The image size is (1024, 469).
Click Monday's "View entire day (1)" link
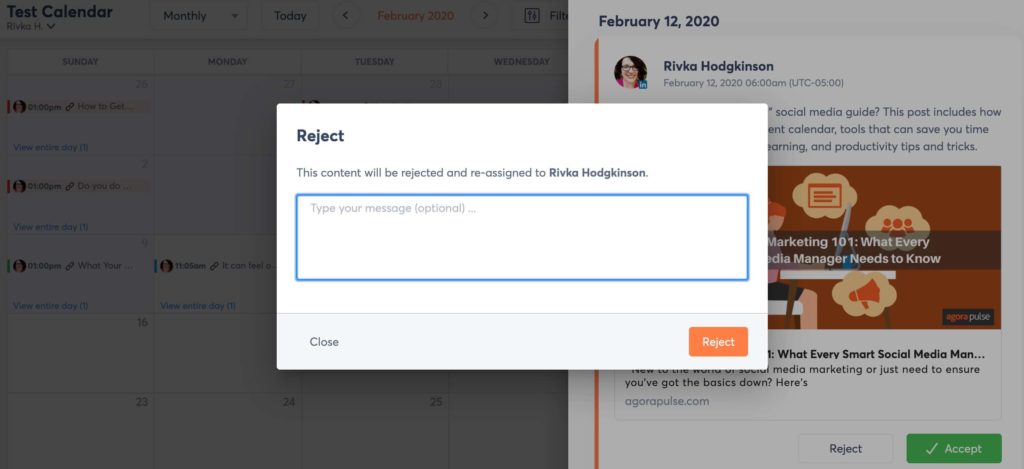tap(198, 306)
